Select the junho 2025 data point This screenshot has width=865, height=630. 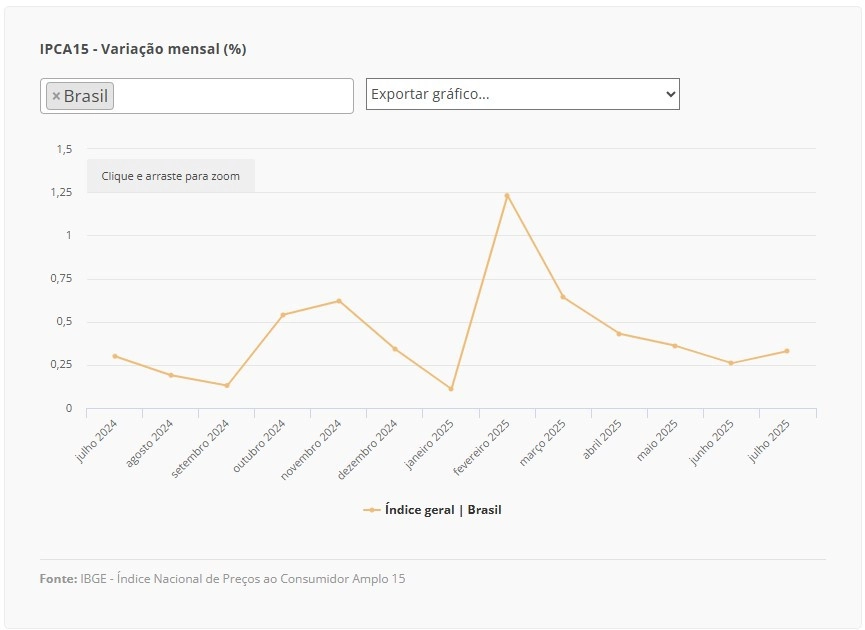(731, 364)
